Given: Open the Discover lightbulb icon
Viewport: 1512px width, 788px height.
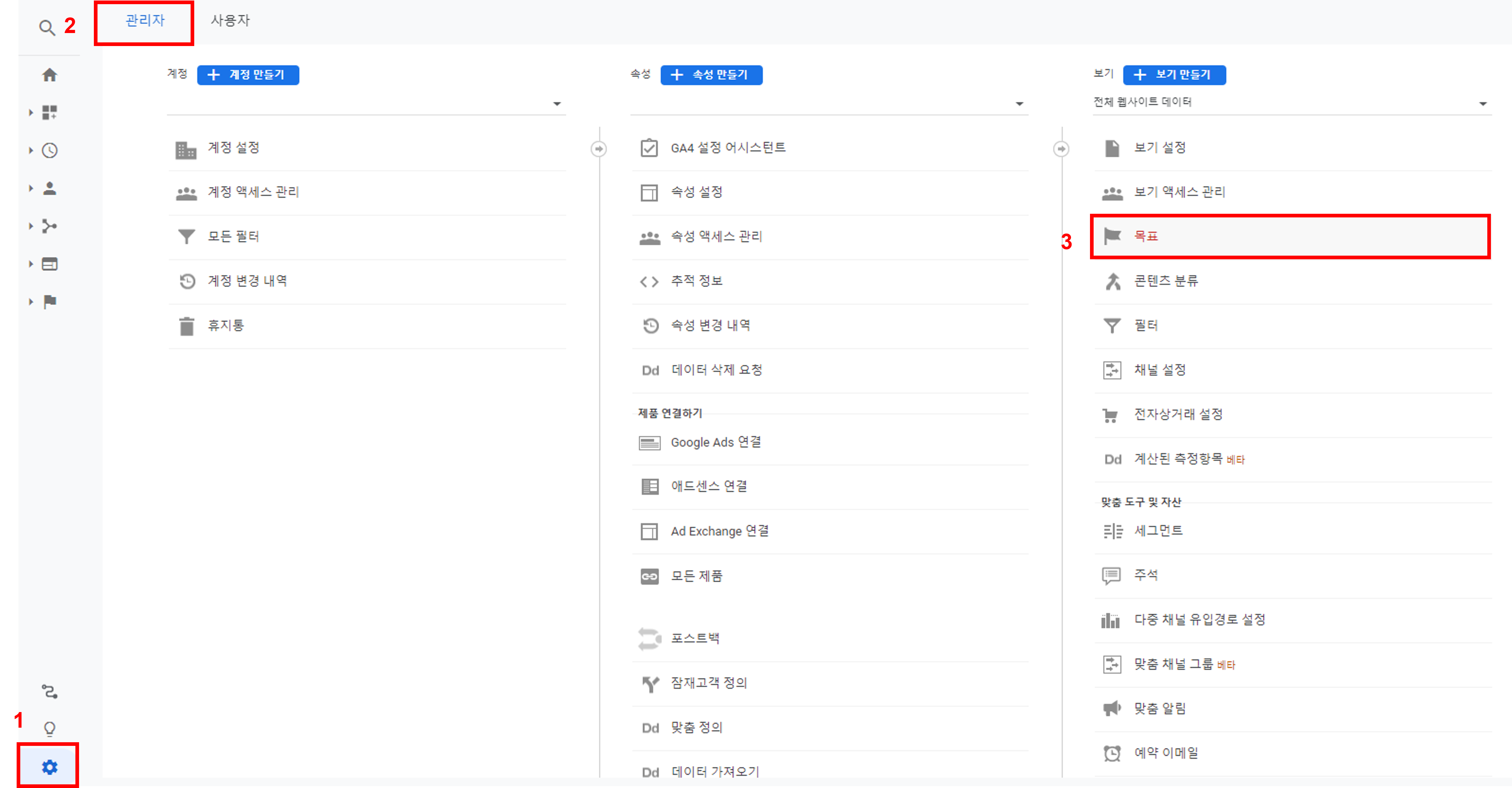Looking at the screenshot, I should tap(49, 729).
